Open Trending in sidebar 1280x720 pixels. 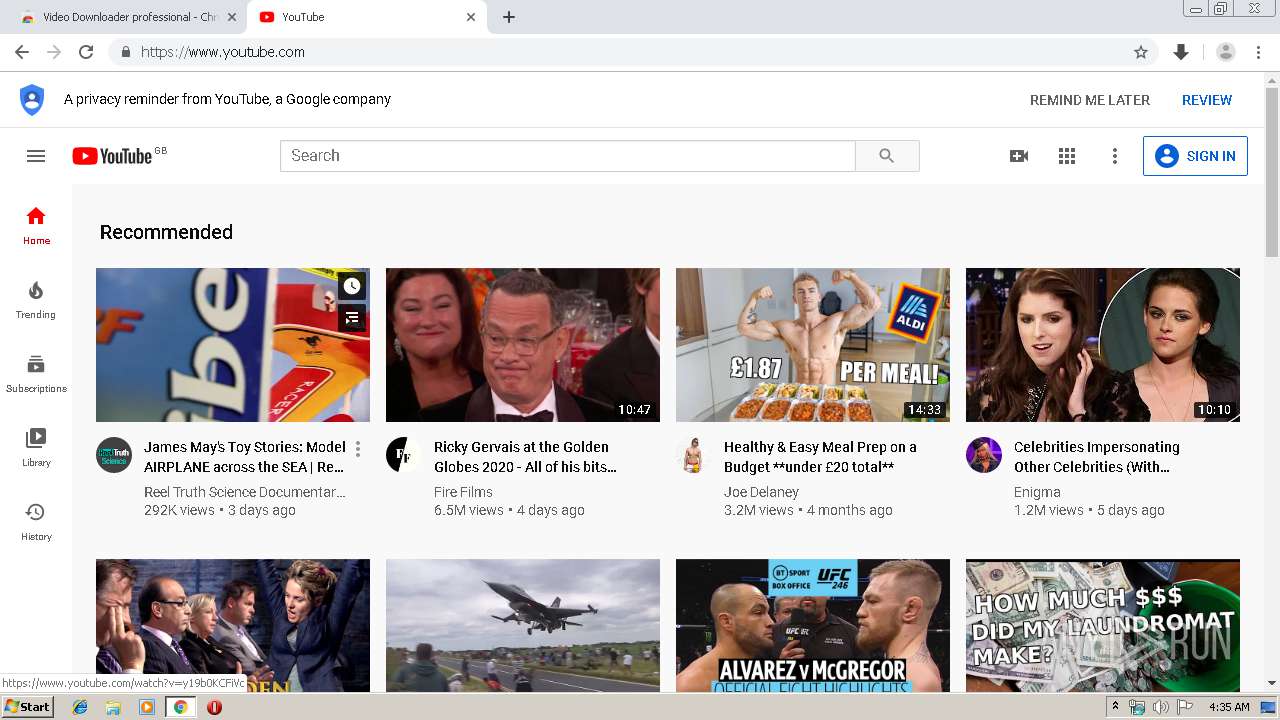click(x=36, y=299)
